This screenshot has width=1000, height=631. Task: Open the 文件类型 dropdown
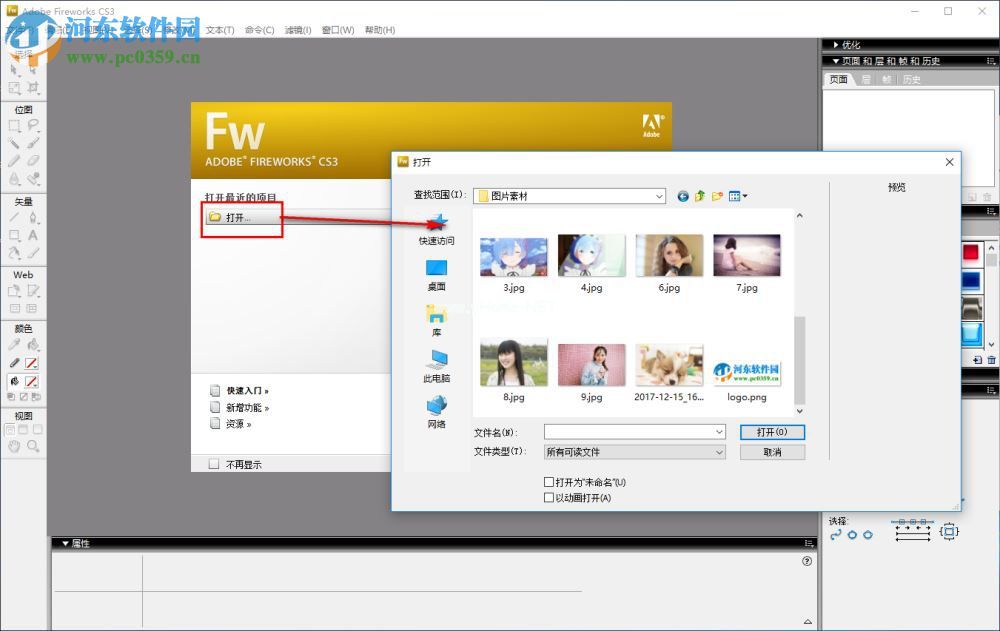coord(717,452)
